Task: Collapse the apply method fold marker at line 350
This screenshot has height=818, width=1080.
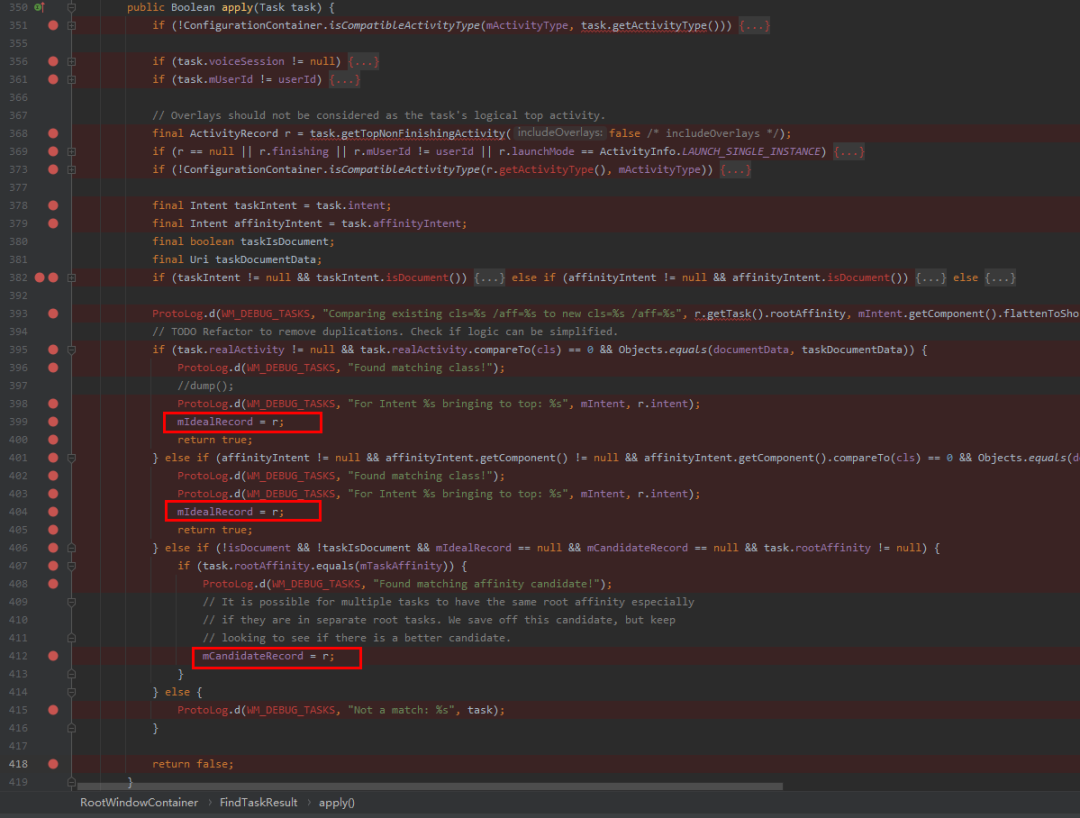Action: 71,8
